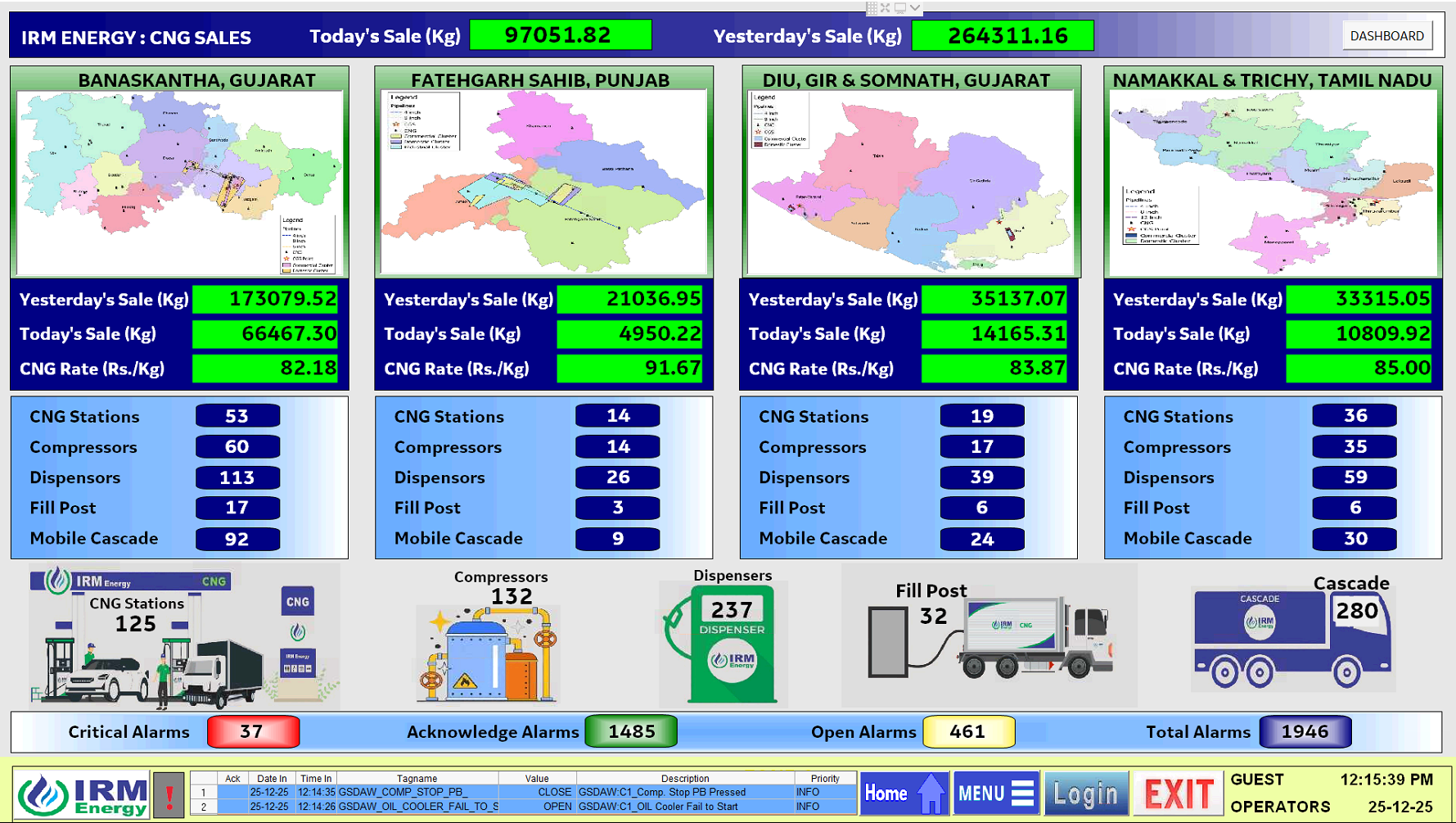
Task: Open the MENU navigation
Action: 995,793
